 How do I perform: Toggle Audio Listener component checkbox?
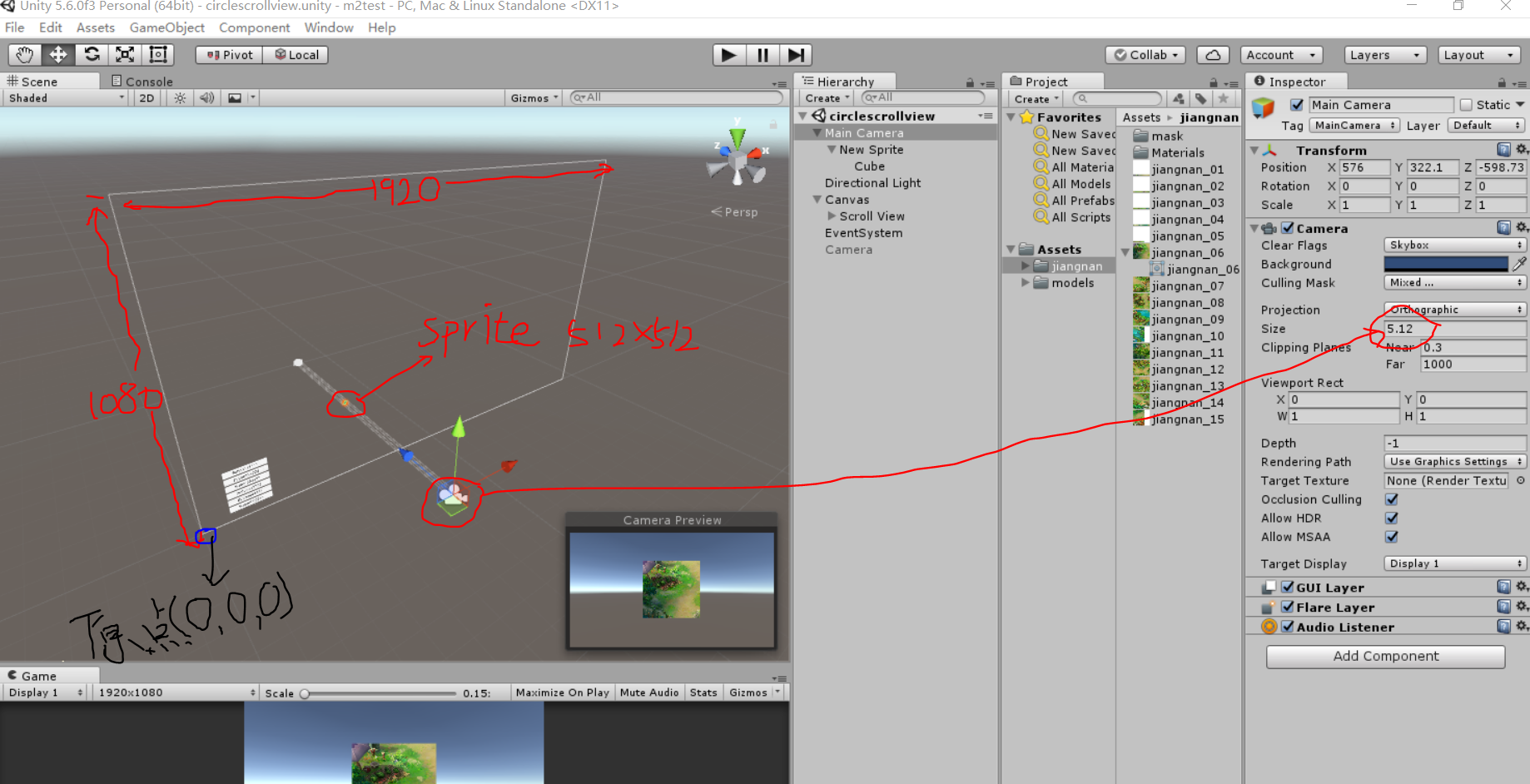coord(1287,627)
